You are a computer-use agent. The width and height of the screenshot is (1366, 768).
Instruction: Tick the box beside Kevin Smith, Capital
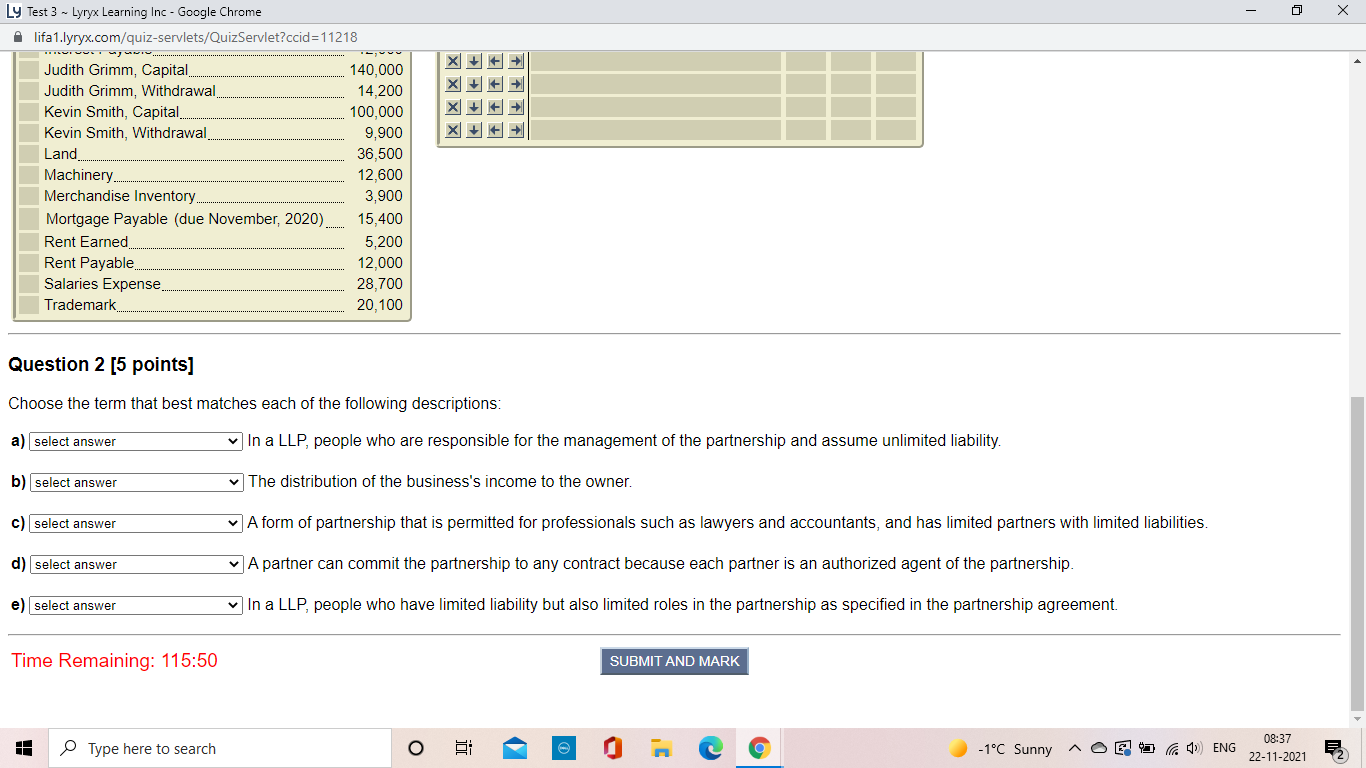point(28,112)
